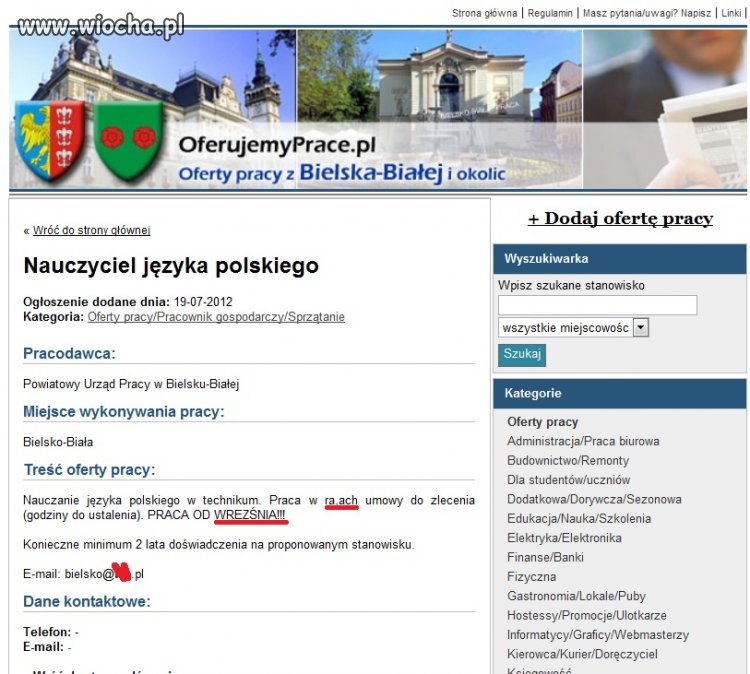
Task: Click the date 19-07-2012
Action: click(203, 302)
